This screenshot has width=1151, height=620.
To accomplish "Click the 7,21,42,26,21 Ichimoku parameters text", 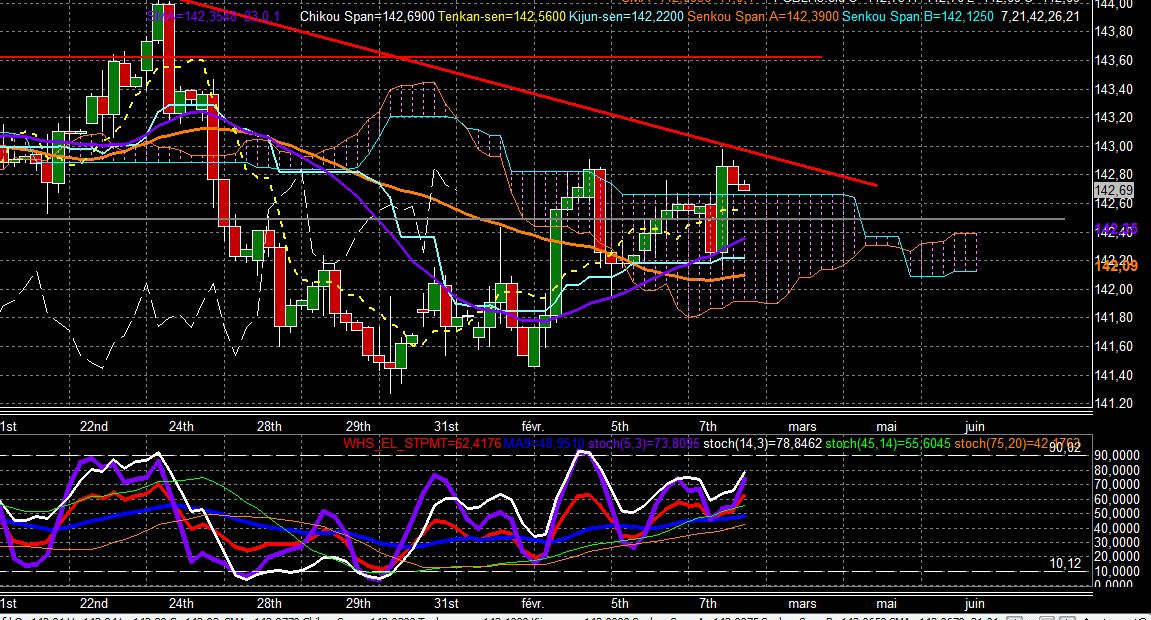I will (1040, 16).
